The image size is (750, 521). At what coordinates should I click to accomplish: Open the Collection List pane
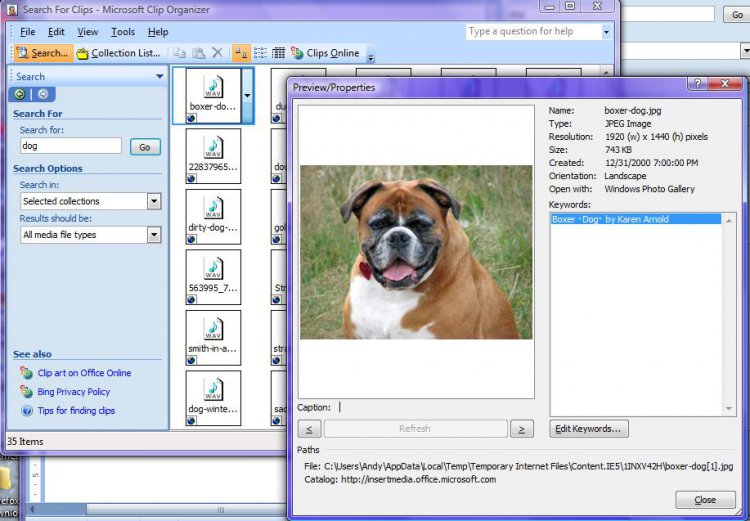pyautogui.click(x=119, y=53)
